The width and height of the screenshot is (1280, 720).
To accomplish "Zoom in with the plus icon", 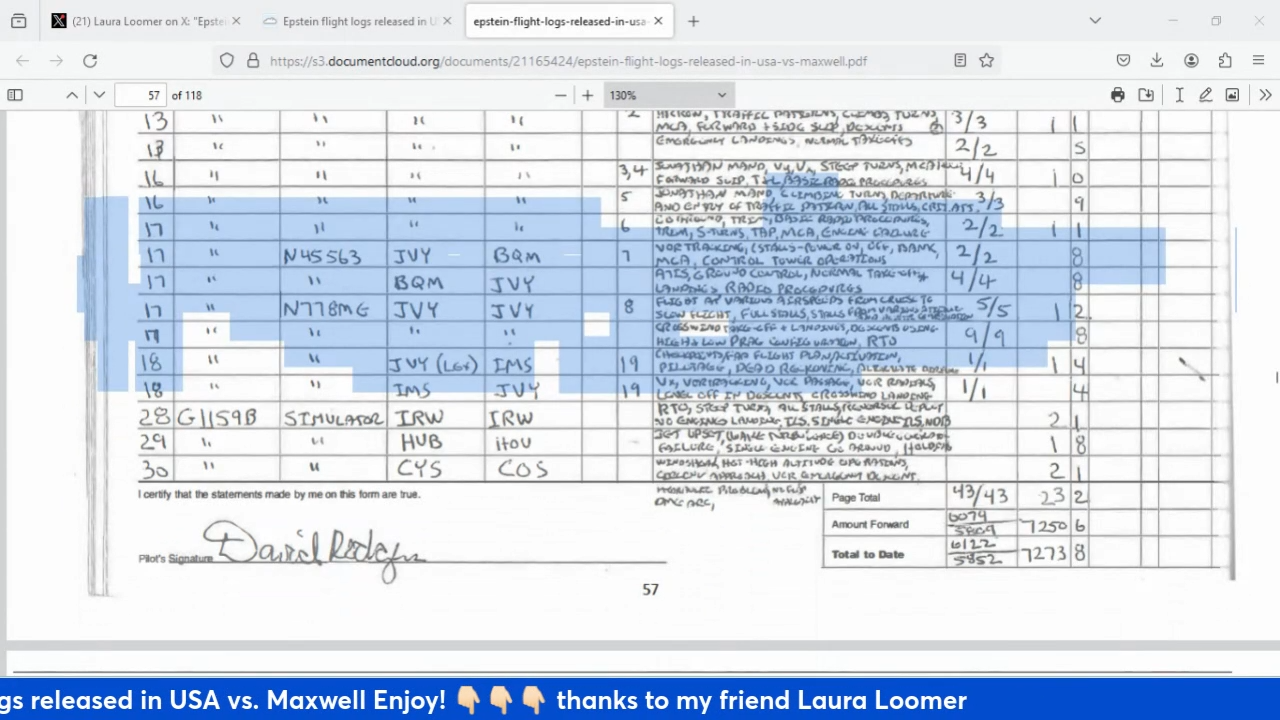I will point(587,94).
